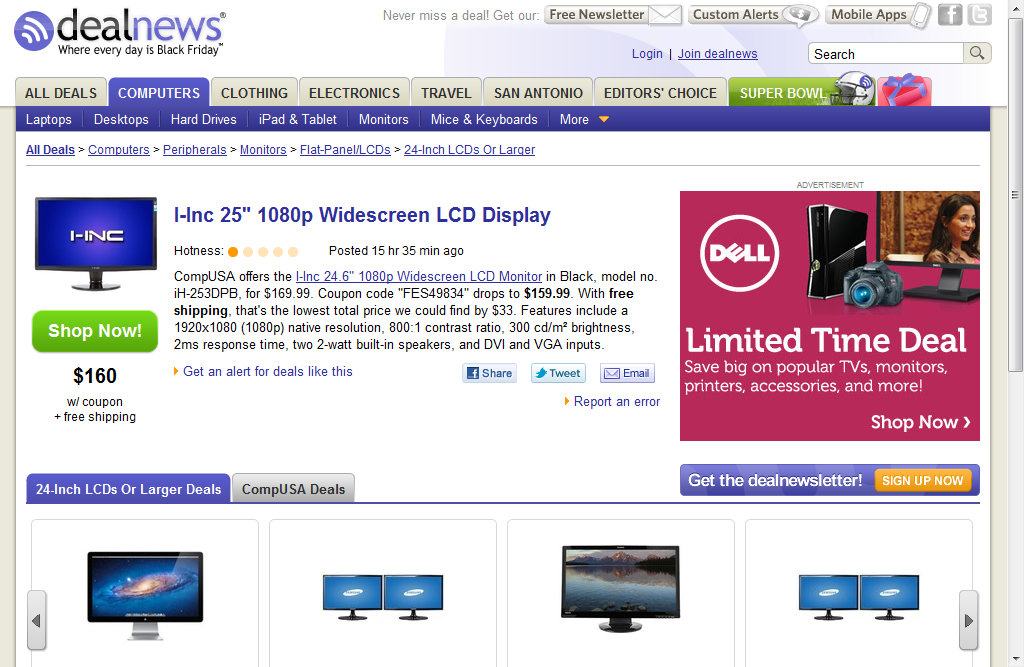Click the SIGN UP NOW button
Screen dimensions: 1024x667
click(923, 480)
